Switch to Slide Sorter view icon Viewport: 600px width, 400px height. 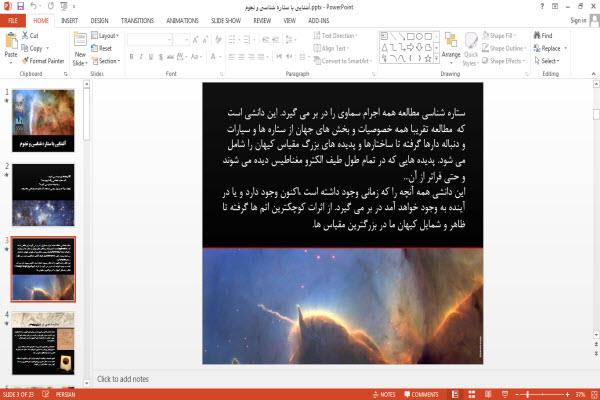point(471,394)
